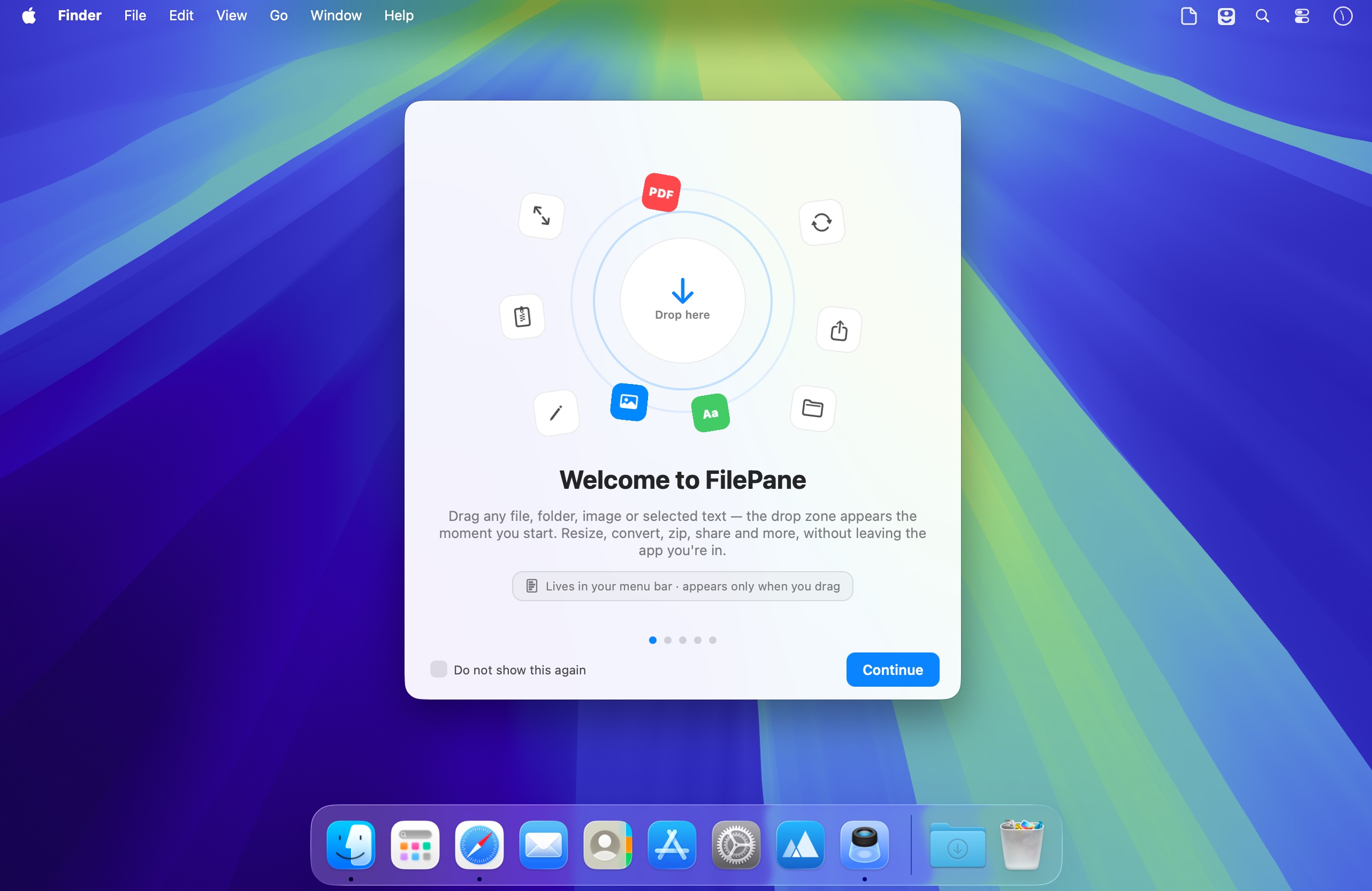Screen dimensions: 1372x891
Task: Open Spotlight search in menu bar
Action: [x=1262, y=16]
